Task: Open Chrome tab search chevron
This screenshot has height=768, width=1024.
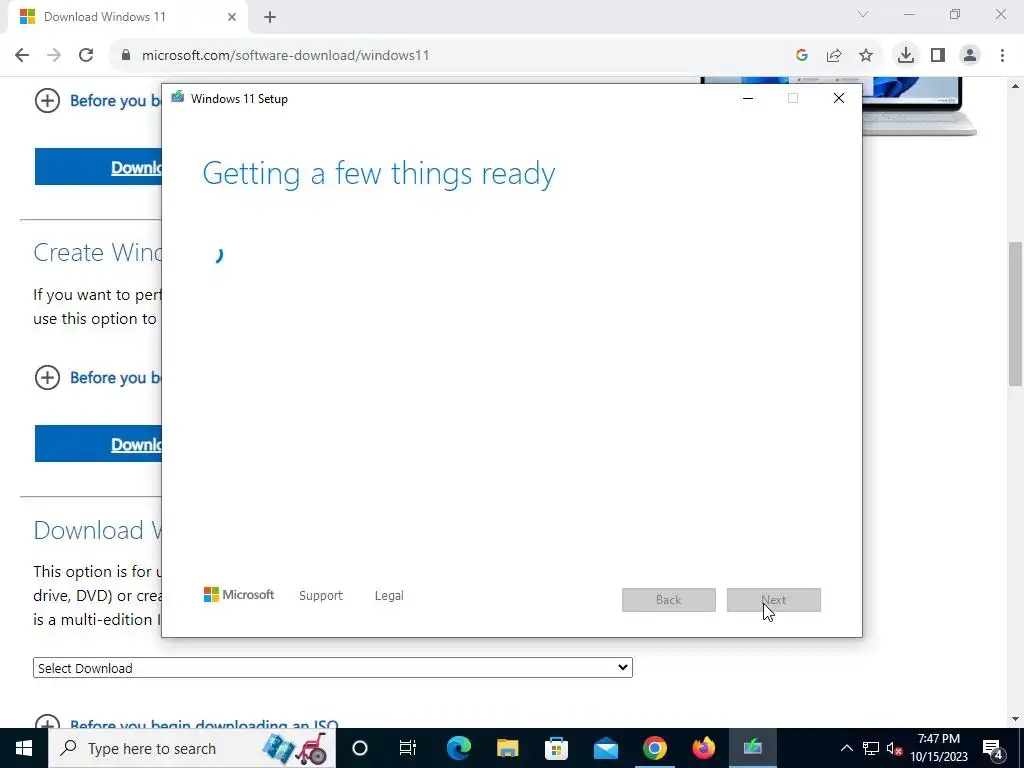Action: (x=863, y=14)
